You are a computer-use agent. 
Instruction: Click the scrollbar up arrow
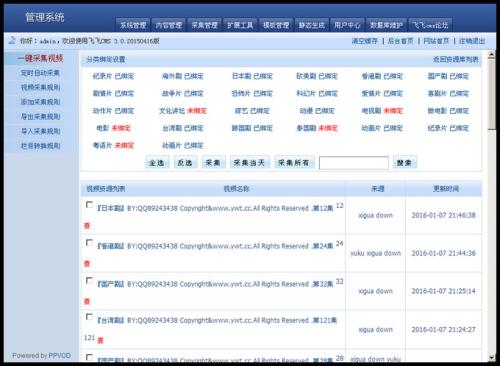pyautogui.click(x=492, y=55)
